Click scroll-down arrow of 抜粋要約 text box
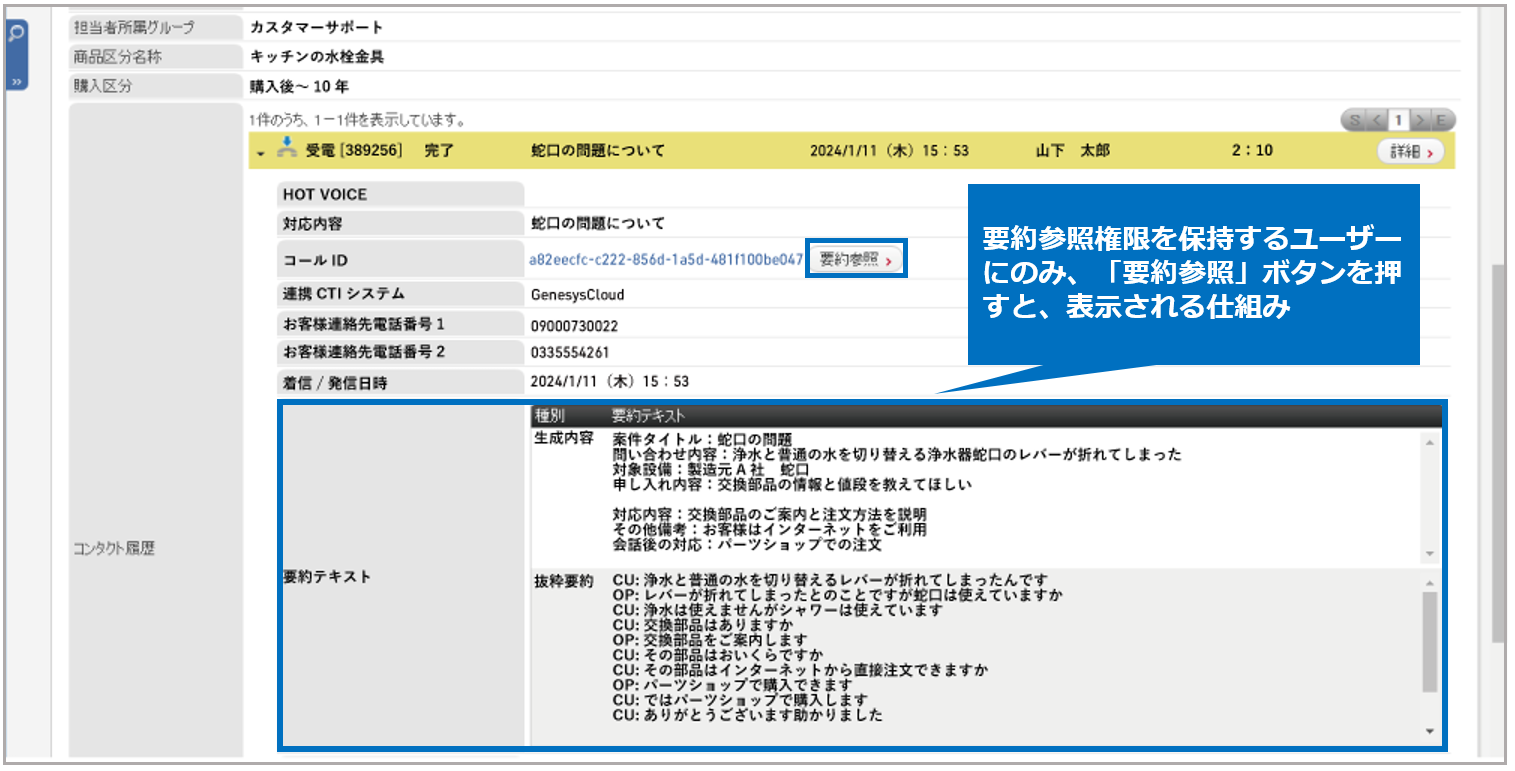1515x771 pixels. click(x=1430, y=733)
